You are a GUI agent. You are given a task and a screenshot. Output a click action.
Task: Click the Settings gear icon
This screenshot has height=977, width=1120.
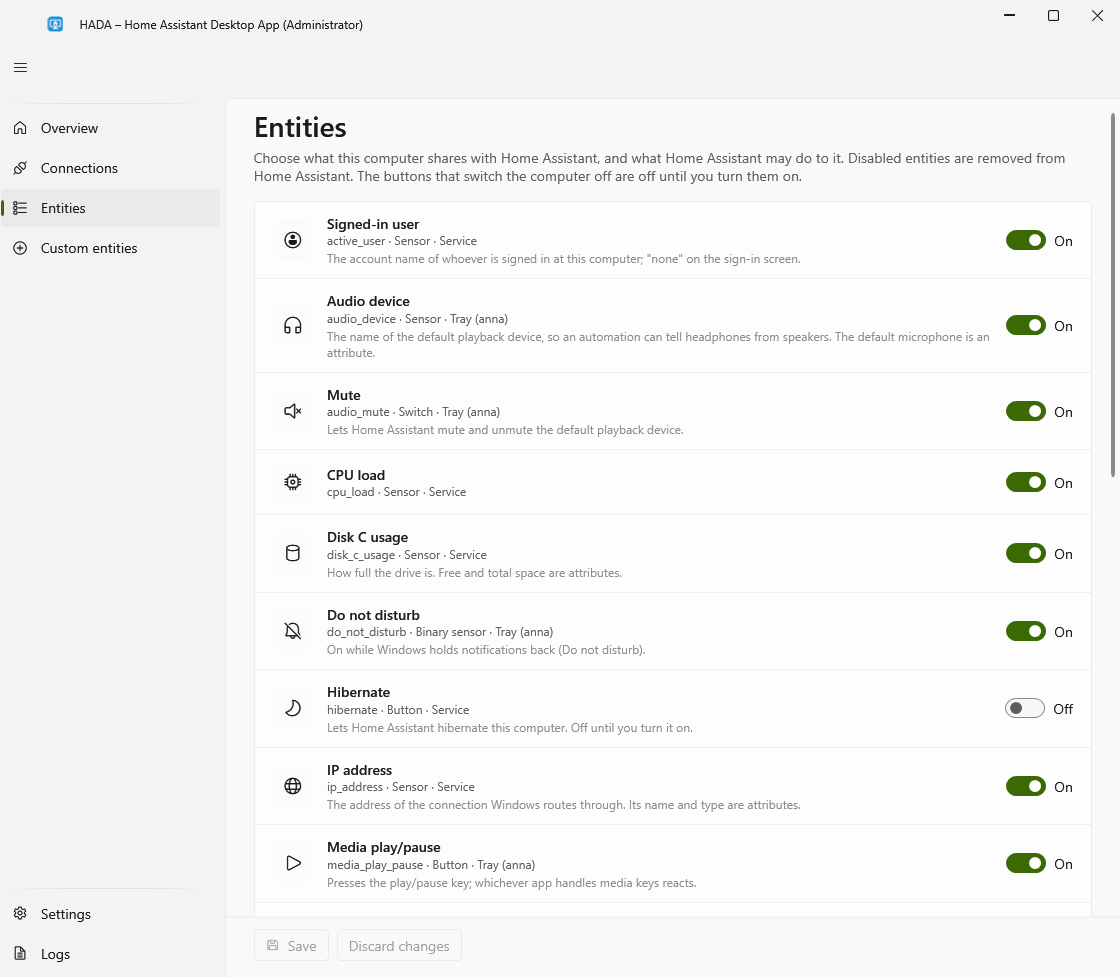coord(20,913)
